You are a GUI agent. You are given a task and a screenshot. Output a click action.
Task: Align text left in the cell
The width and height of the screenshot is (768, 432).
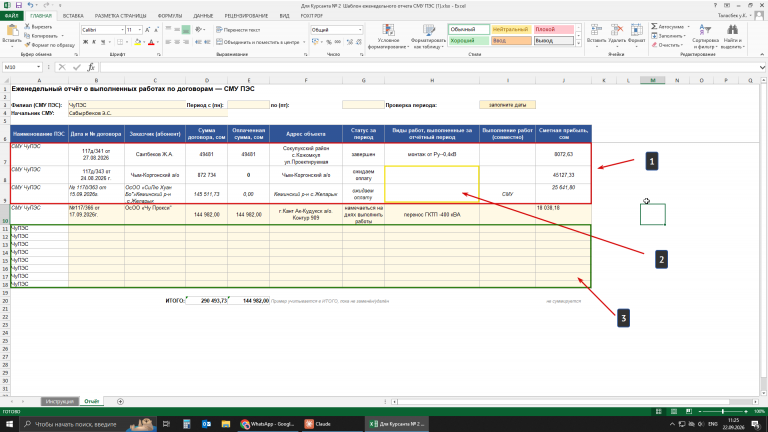tap(168, 42)
